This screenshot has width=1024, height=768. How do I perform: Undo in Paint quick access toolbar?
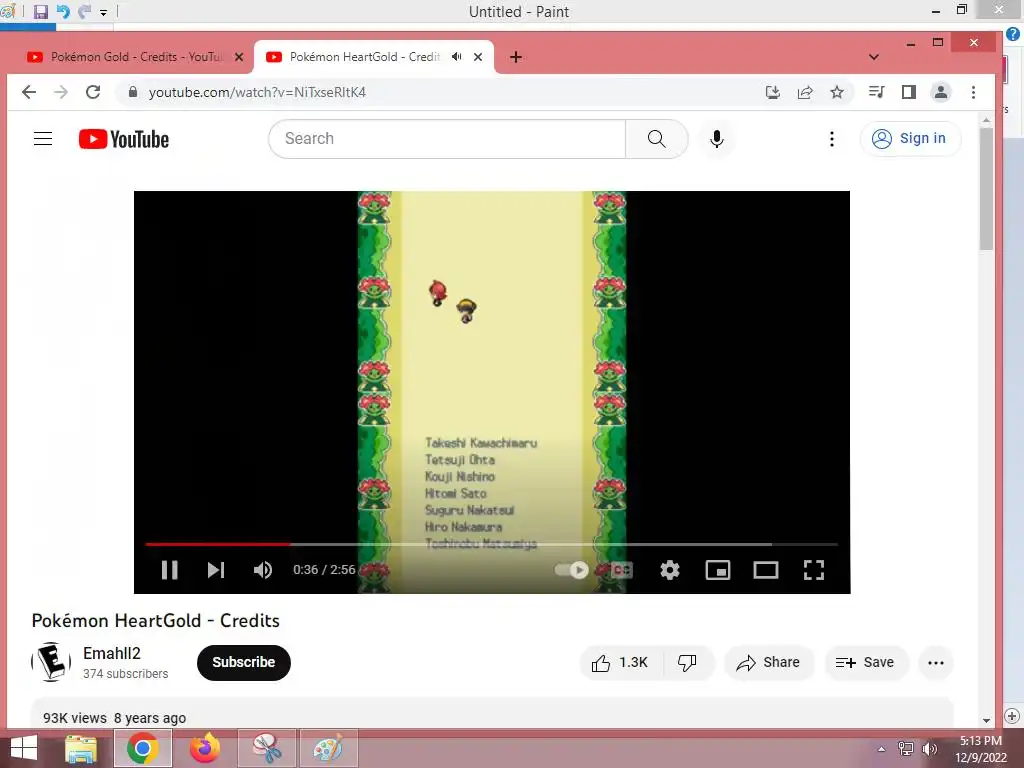click(x=63, y=11)
